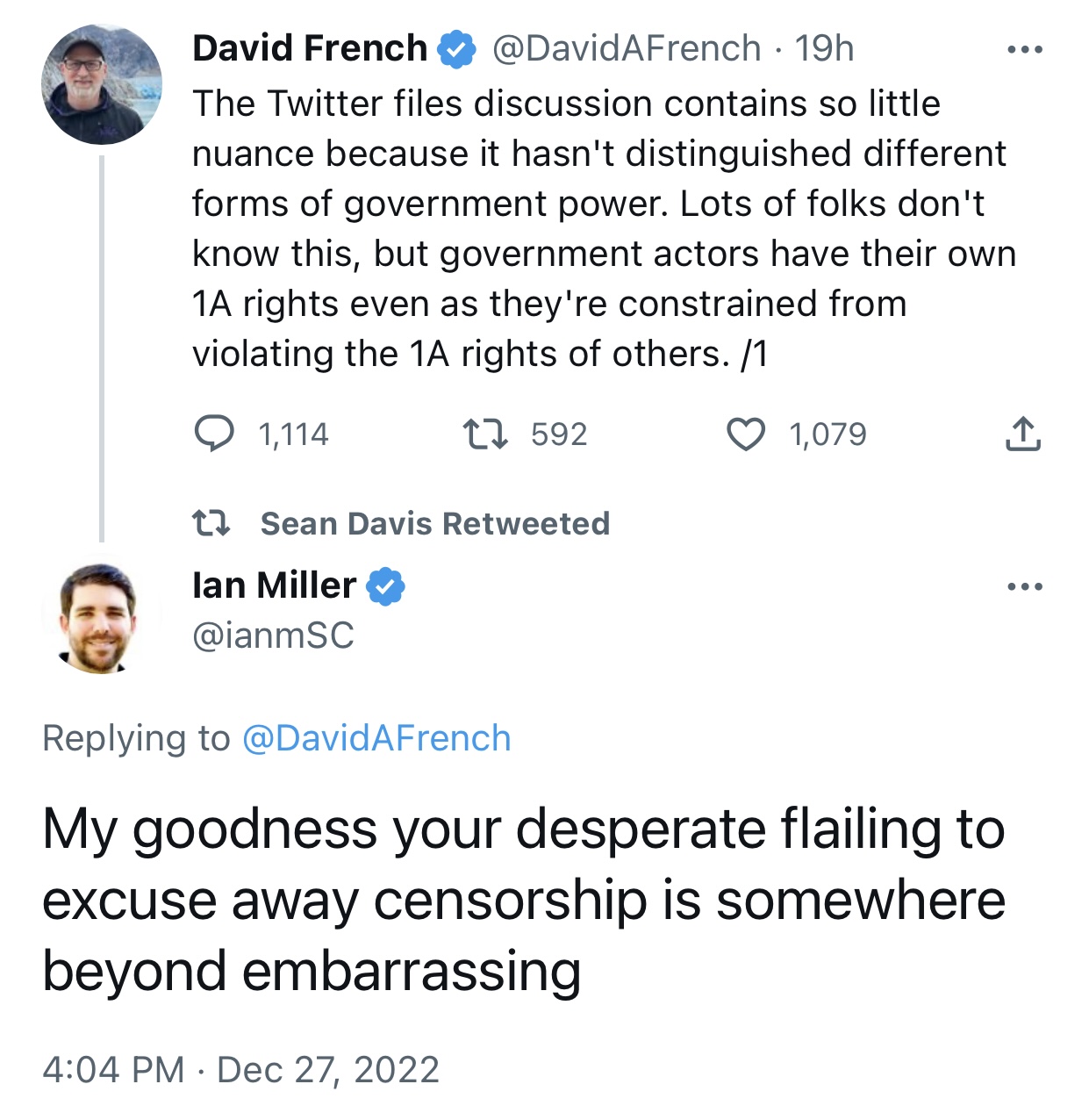Screen dimensions: 1089x1120
Task: Share David French's tweet
Action: pos(1022,434)
